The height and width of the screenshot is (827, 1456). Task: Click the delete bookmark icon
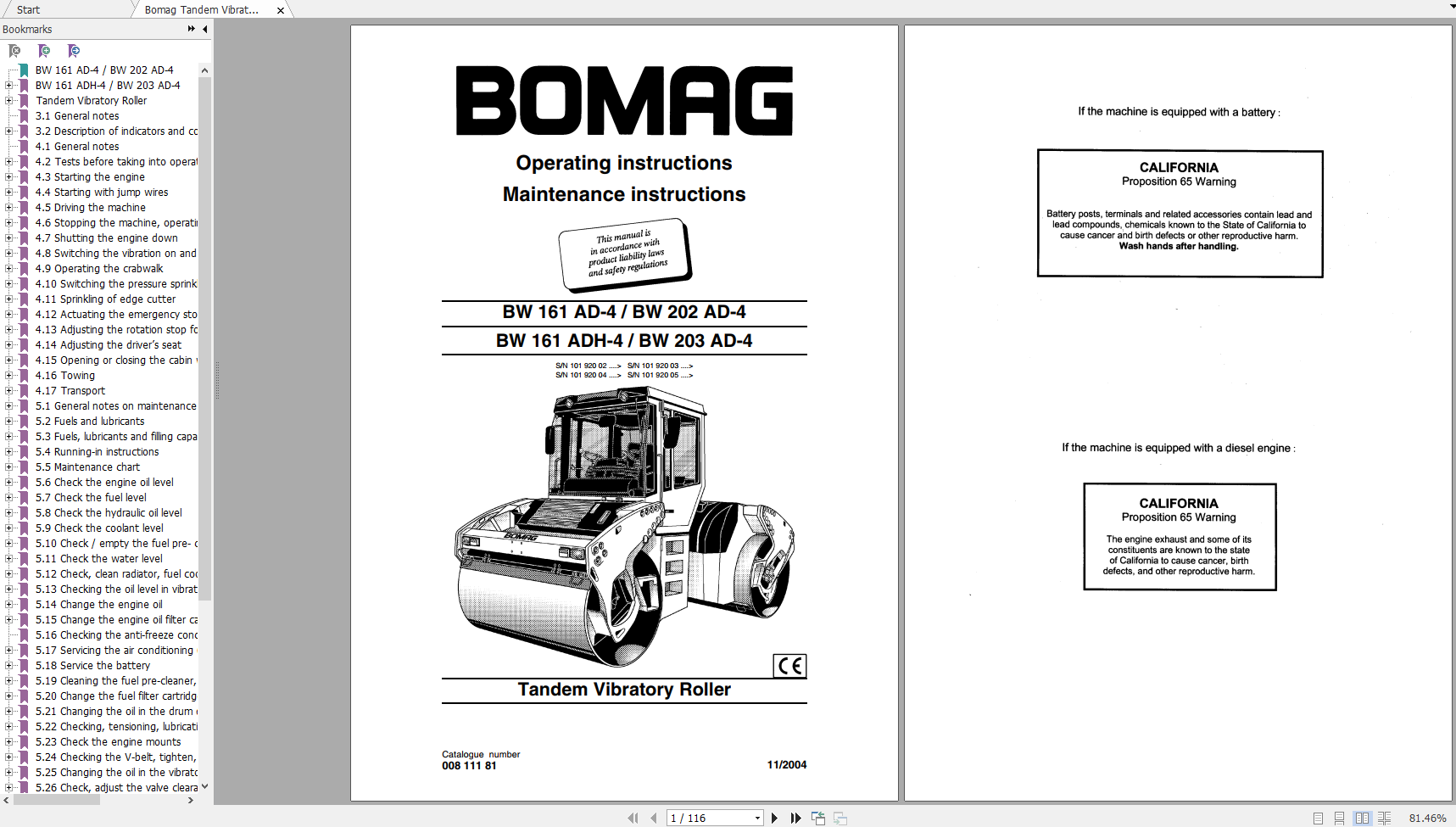point(14,51)
